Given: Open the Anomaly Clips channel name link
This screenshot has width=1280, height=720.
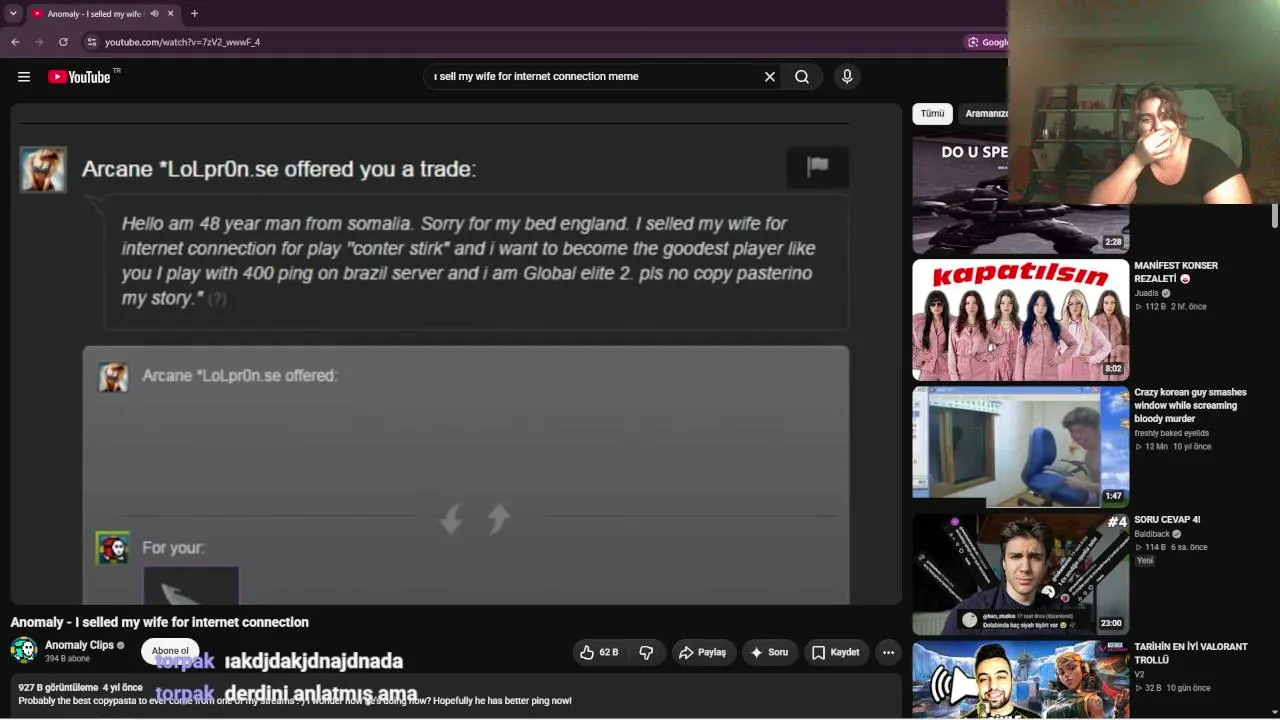Looking at the screenshot, I should point(80,645).
